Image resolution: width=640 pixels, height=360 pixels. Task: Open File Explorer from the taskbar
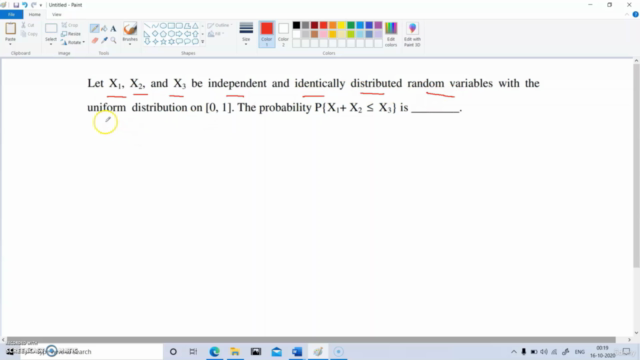point(235,351)
